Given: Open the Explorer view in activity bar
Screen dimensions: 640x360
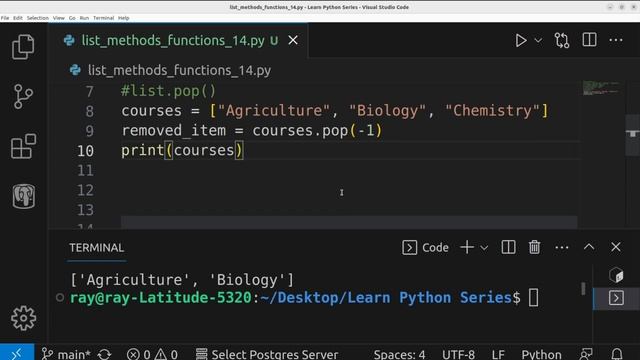Looking at the screenshot, I should pos(23,47).
